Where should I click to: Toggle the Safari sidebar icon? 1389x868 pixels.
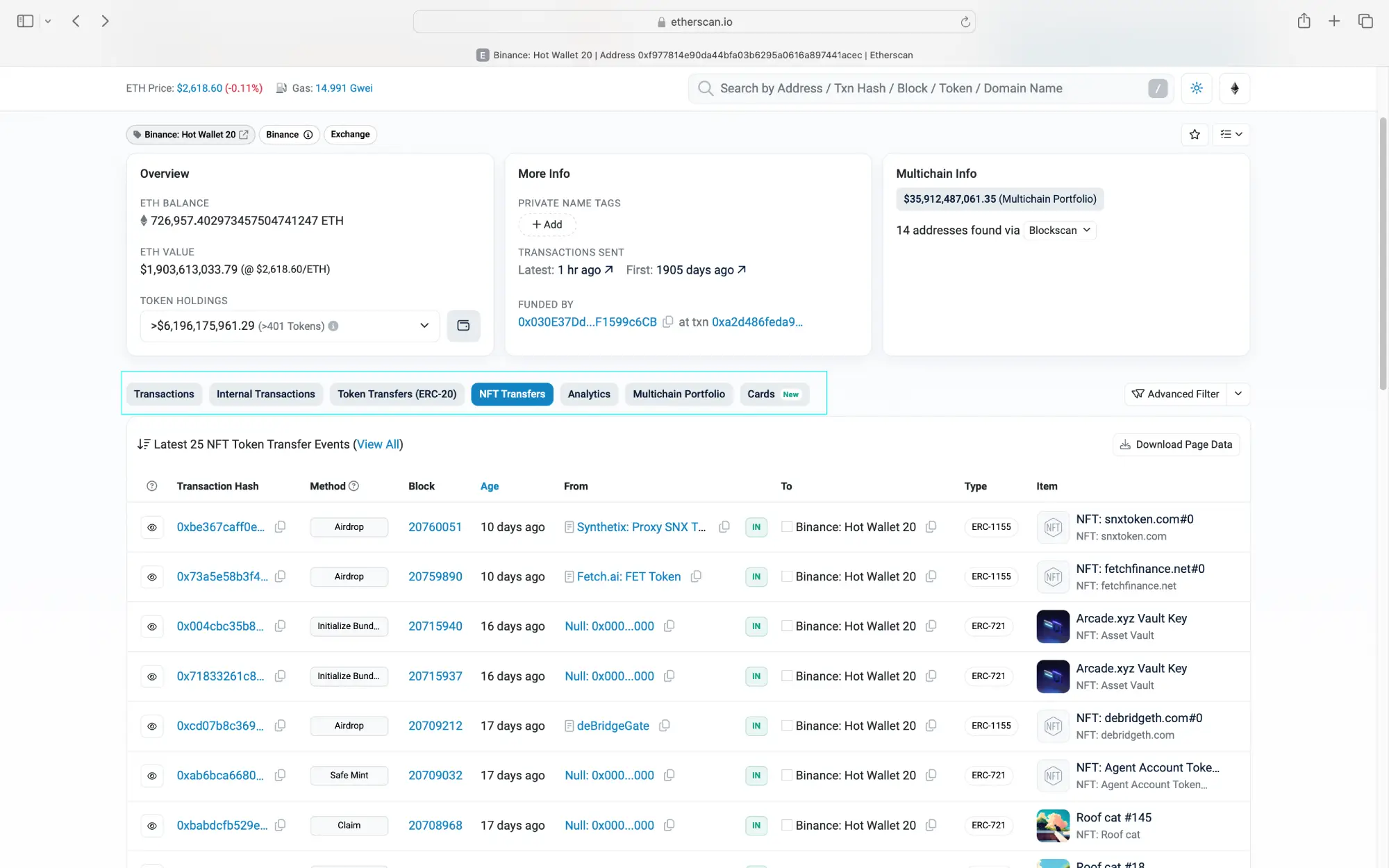click(25, 21)
